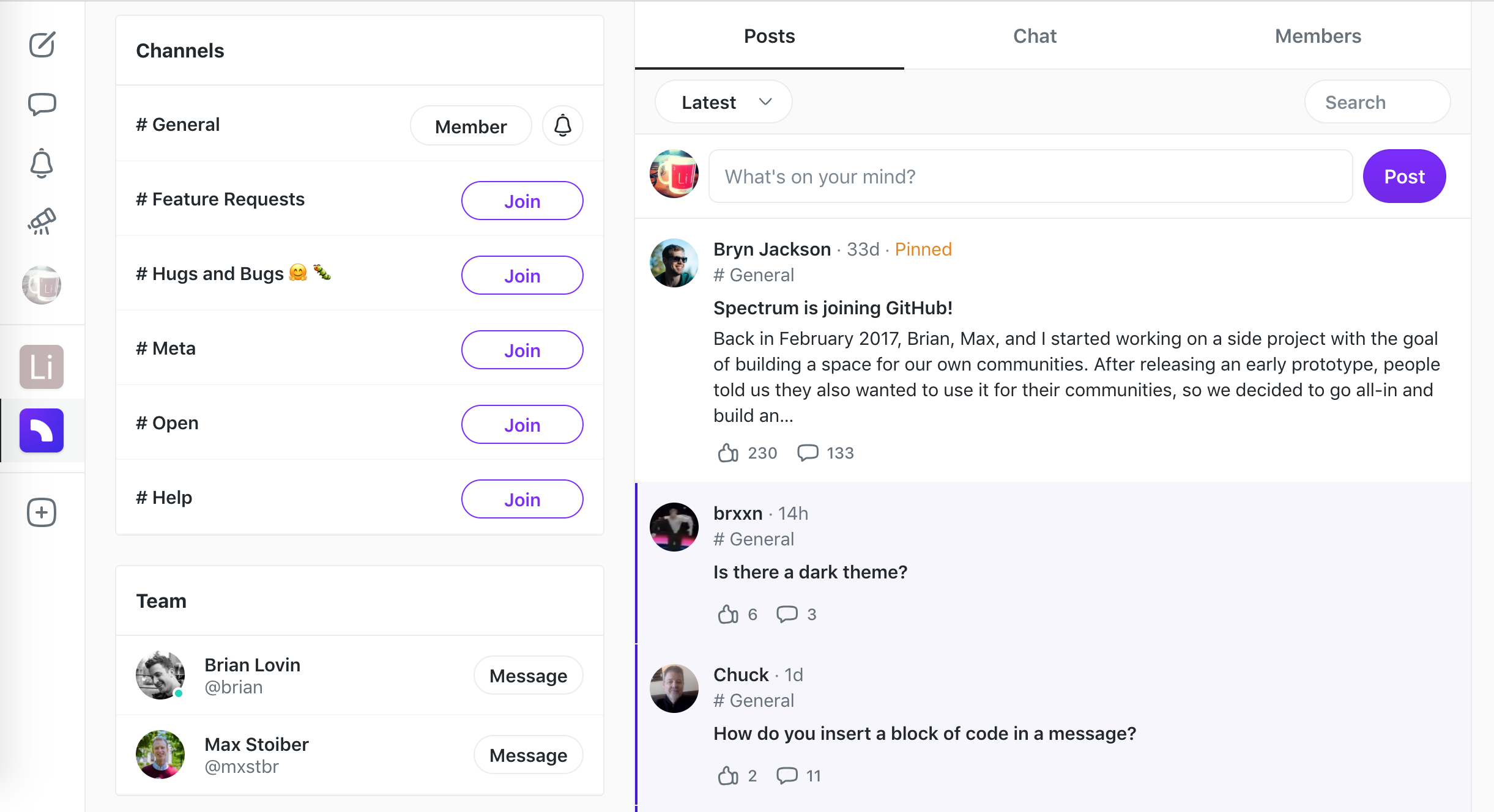Focus the Search posts field
1494x812 pixels.
tap(1377, 102)
